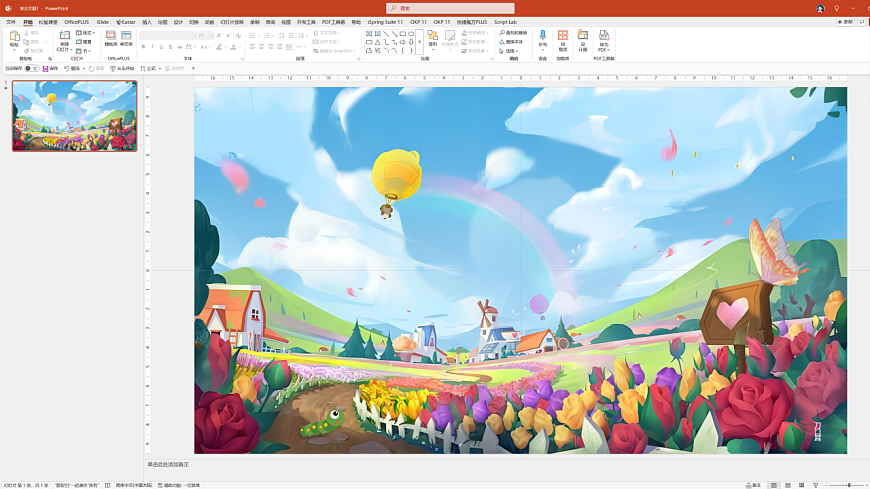Click the Save icon in quick access toolbar
This screenshot has height=489, width=870.
[x=46, y=69]
